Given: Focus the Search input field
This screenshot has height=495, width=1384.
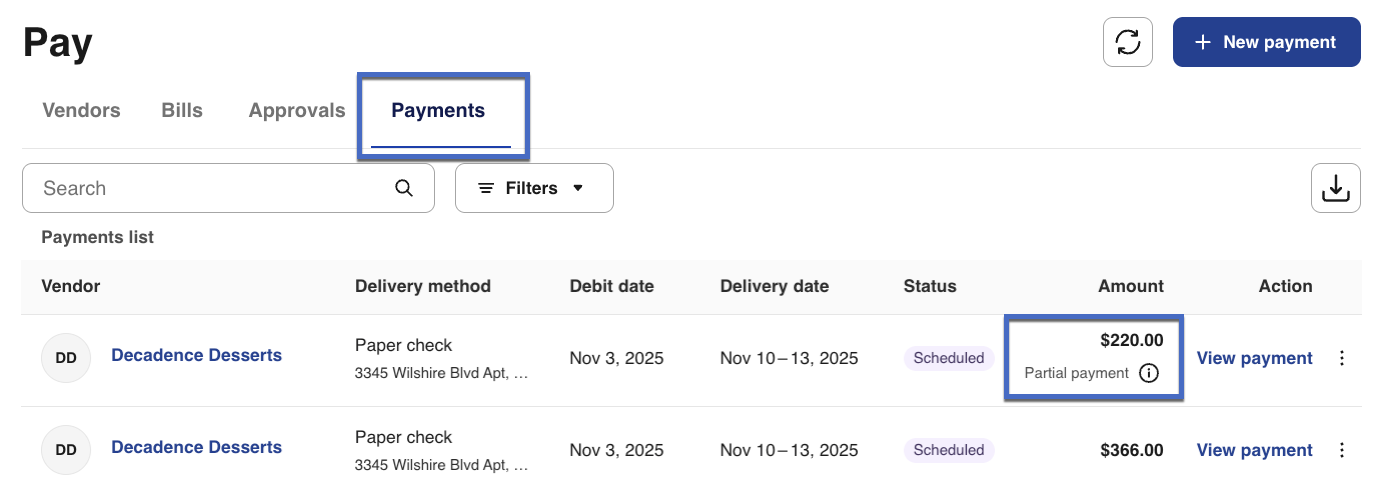Looking at the screenshot, I should coord(210,188).
